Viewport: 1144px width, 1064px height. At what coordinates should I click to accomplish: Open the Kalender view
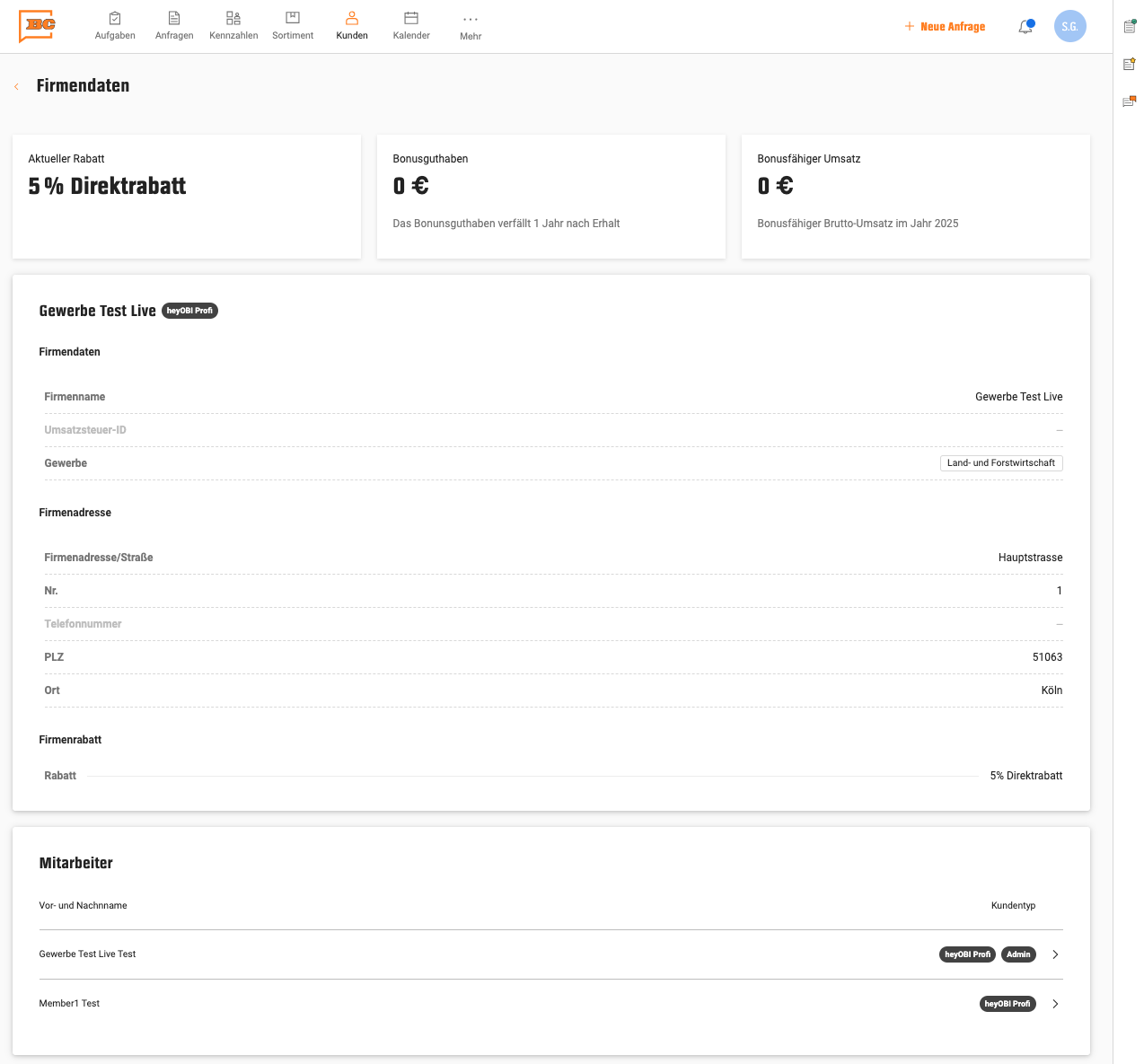pos(411,26)
